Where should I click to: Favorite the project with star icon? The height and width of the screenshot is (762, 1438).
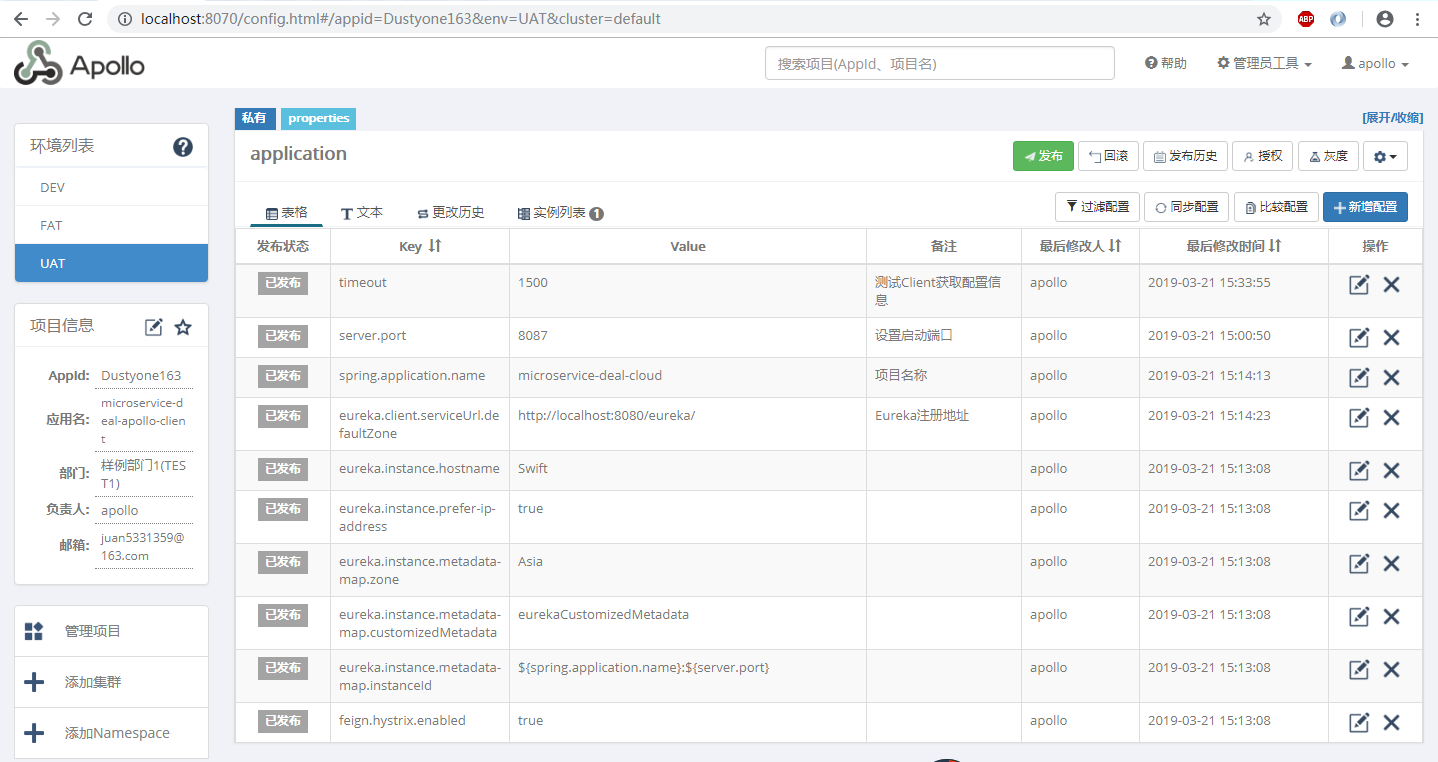click(183, 327)
